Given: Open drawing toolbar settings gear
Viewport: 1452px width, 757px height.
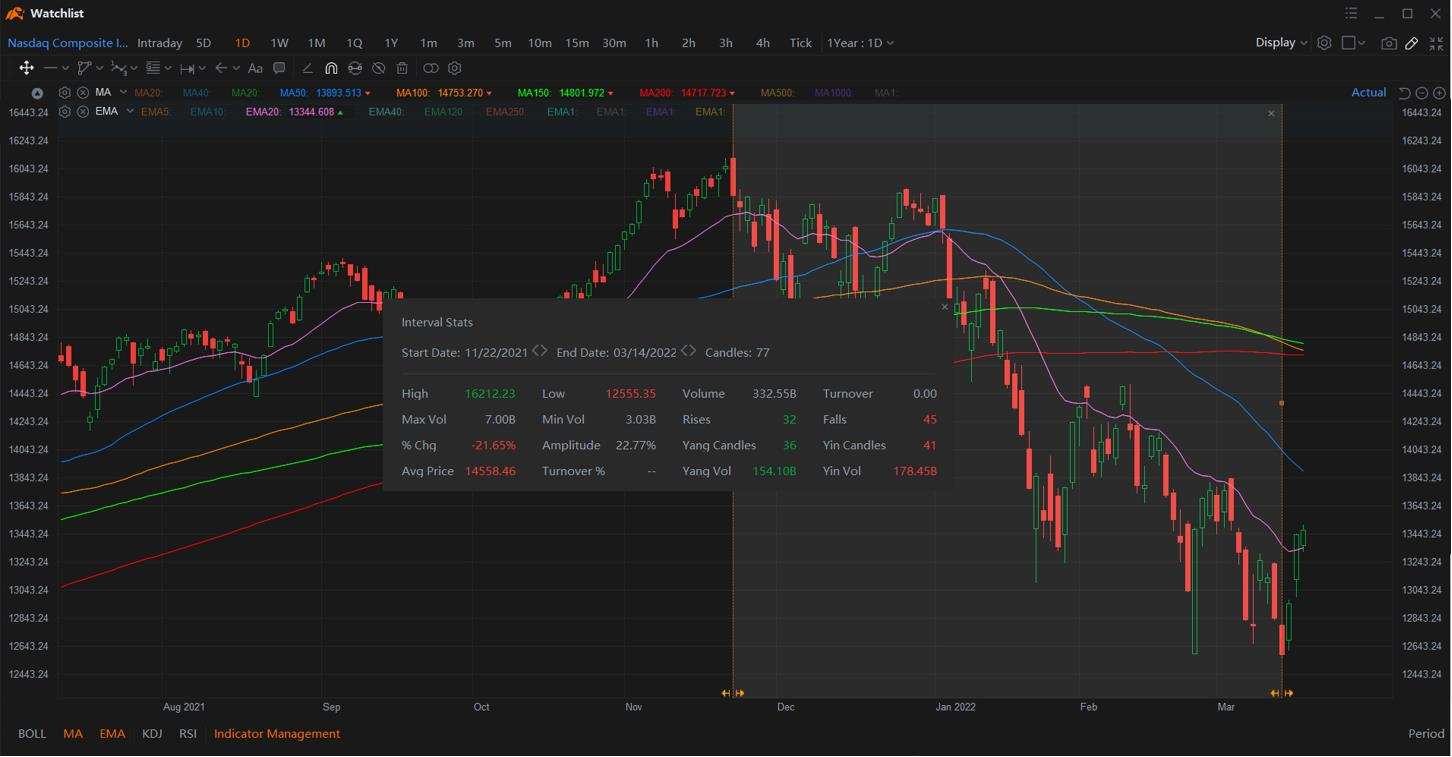Looking at the screenshot, I should point(455,68).
